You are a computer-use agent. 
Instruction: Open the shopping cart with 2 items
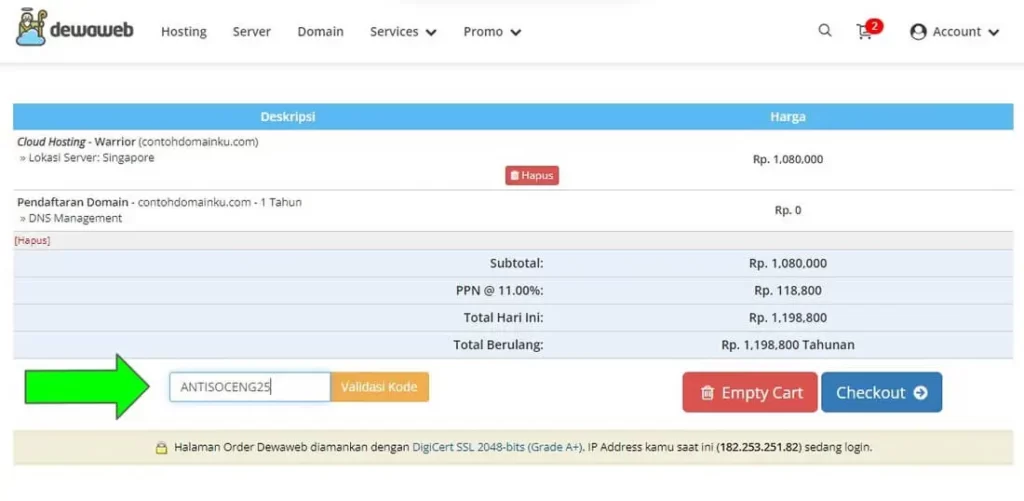pos(868,31)
